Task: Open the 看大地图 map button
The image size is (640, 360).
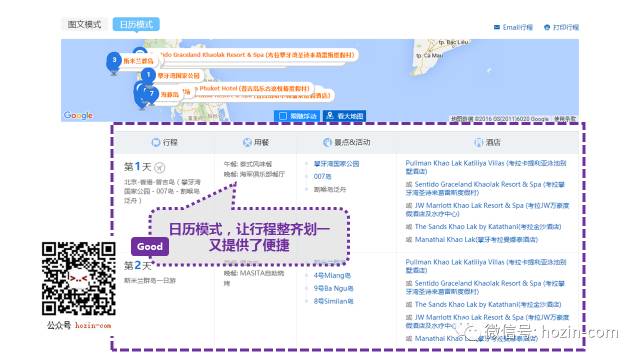Action: 344,116
